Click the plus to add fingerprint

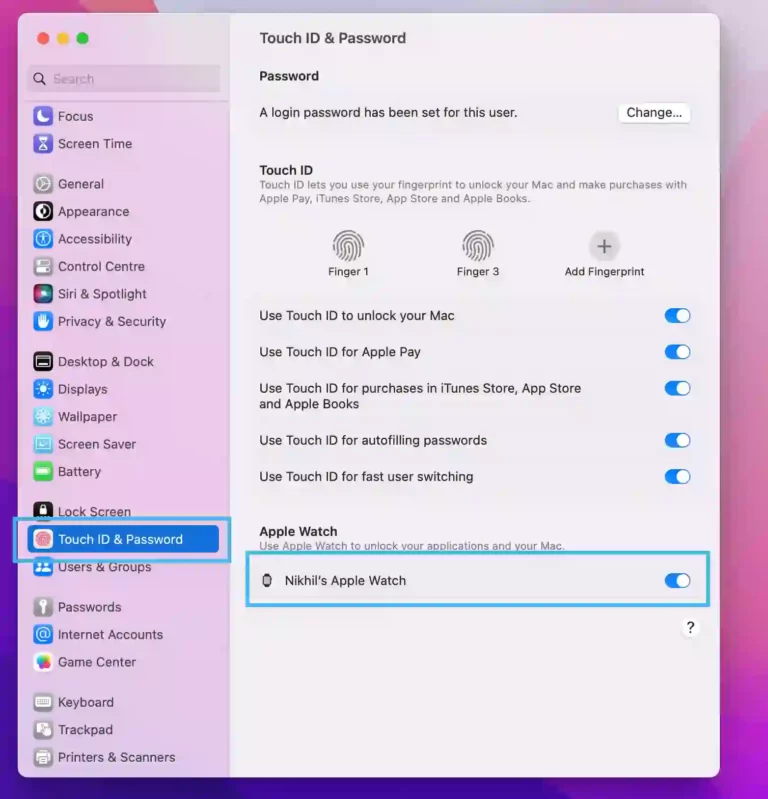(x=604, y=247)
